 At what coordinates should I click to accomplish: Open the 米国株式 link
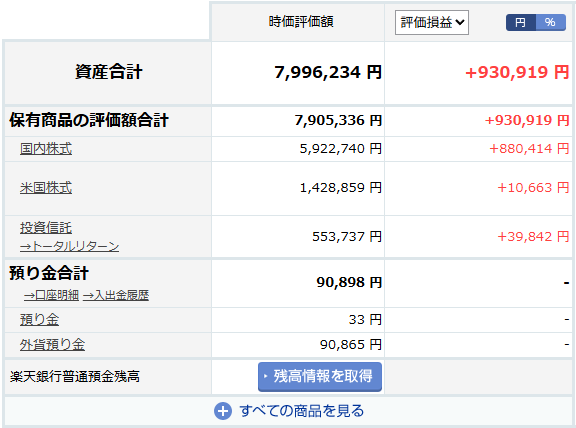(x=46, y=188)
